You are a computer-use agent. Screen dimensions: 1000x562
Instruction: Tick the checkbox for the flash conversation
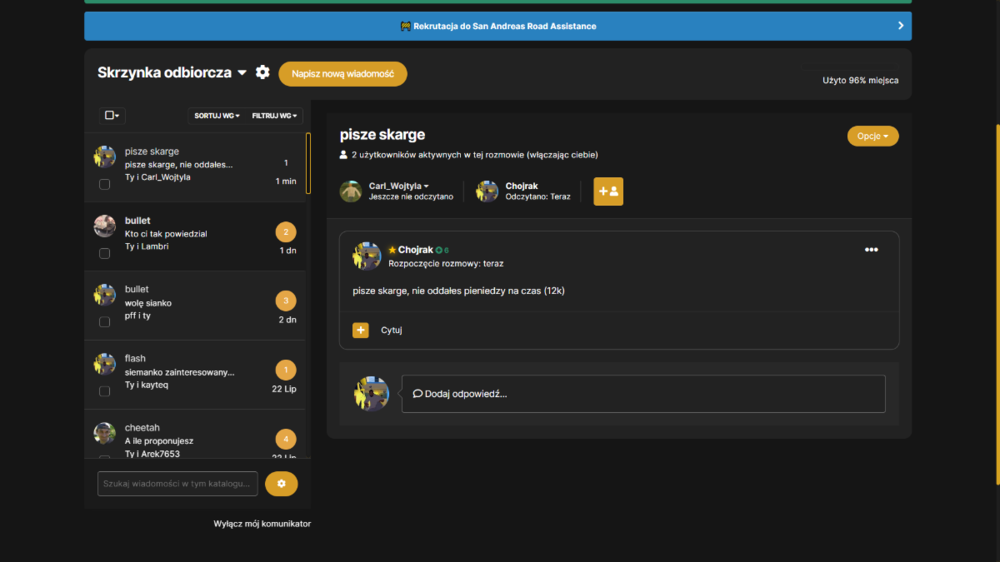[105, 391]
